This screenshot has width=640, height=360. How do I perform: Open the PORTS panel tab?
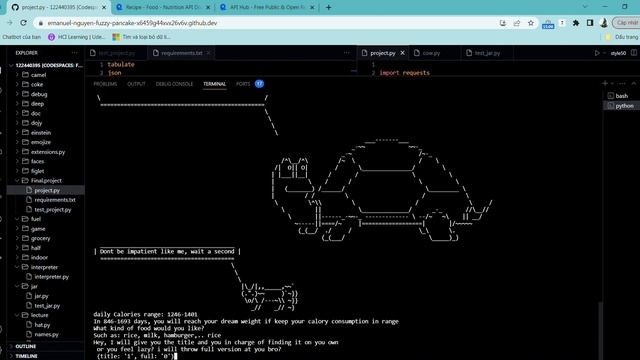tap(243, 84)
